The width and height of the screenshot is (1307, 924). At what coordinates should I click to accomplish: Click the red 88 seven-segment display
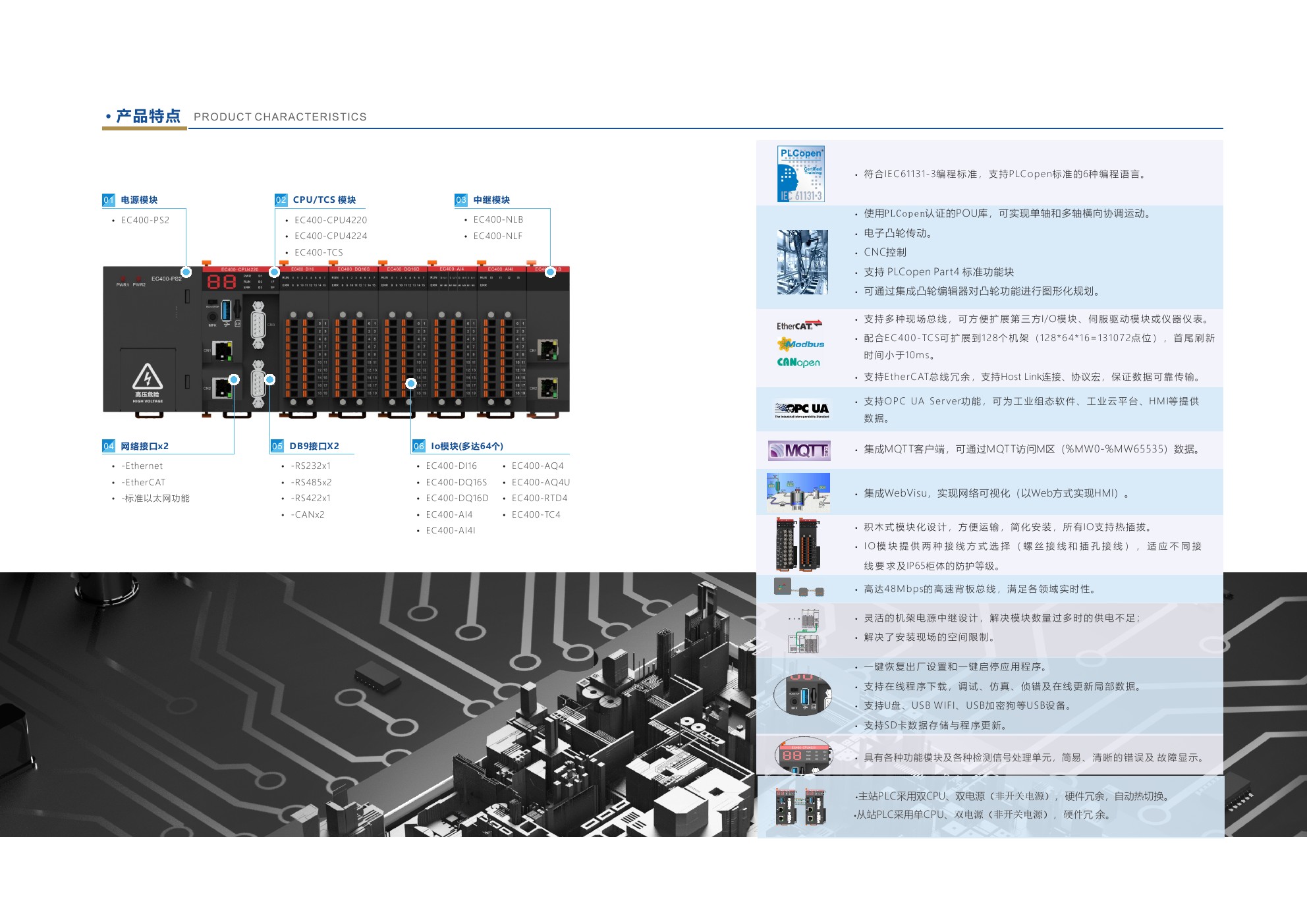tap(222, 282)
